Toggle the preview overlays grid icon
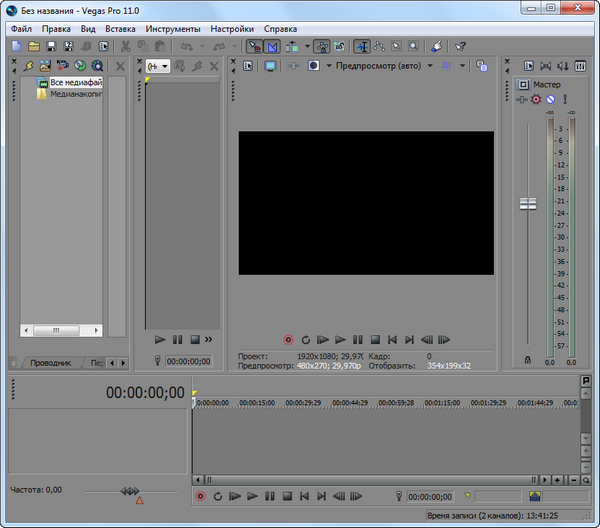 pyautogui.click(x=447, y=66)
